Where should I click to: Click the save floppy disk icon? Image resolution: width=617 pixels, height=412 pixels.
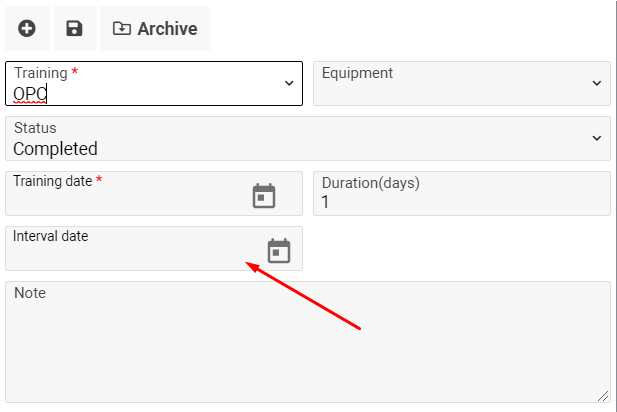[74, 29]
